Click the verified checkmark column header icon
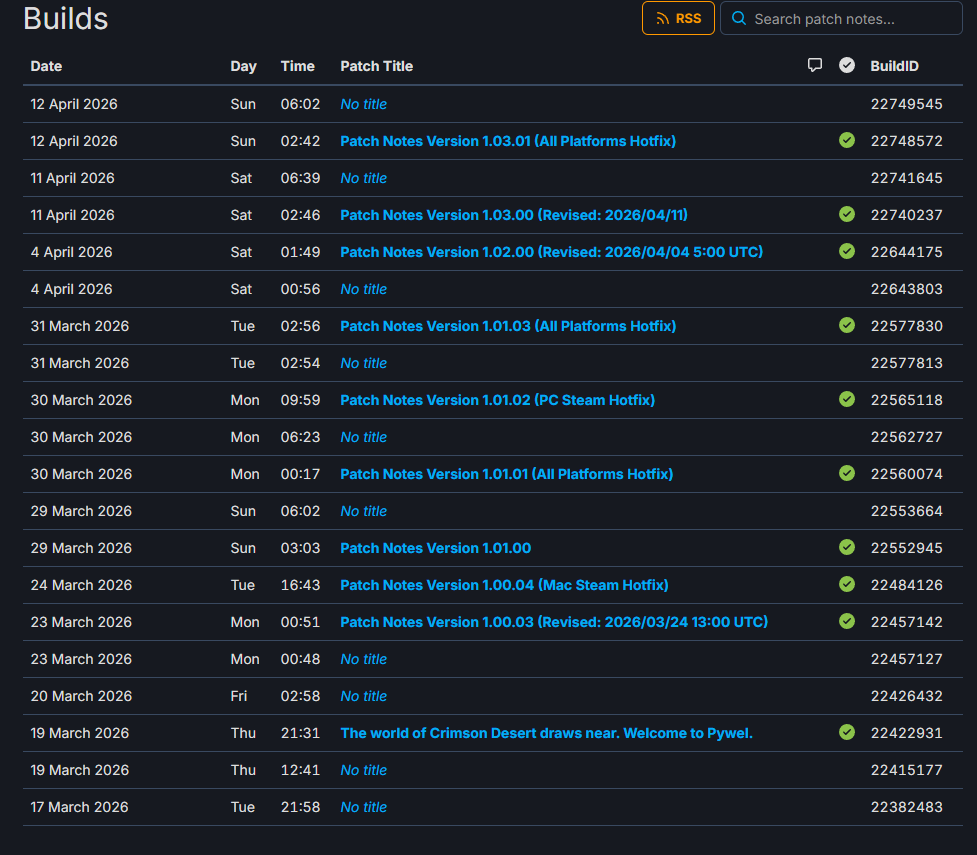977x855 pixels. click(x=847, y=66)
